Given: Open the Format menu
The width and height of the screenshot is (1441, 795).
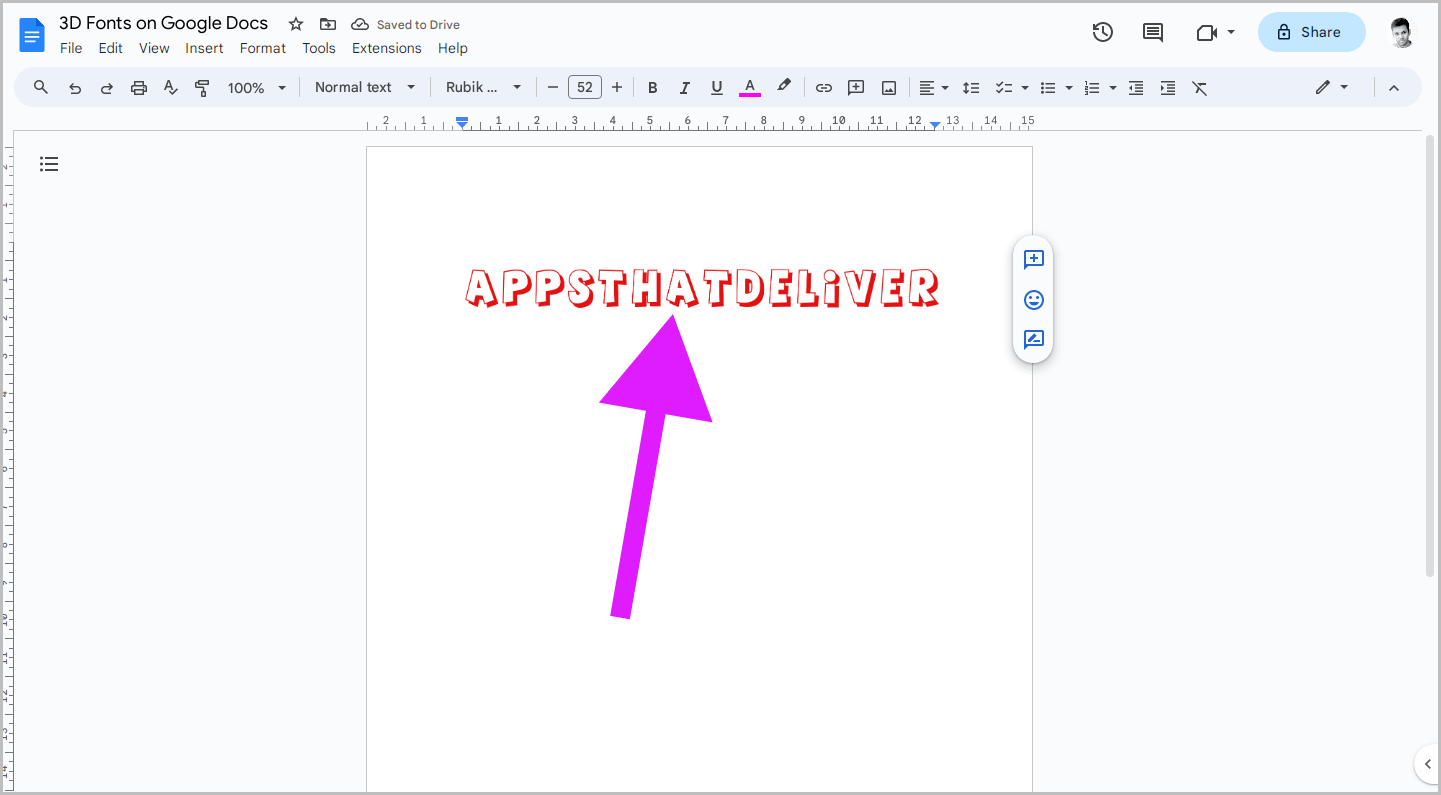Looking at the screenshot, I should [263, 48].
